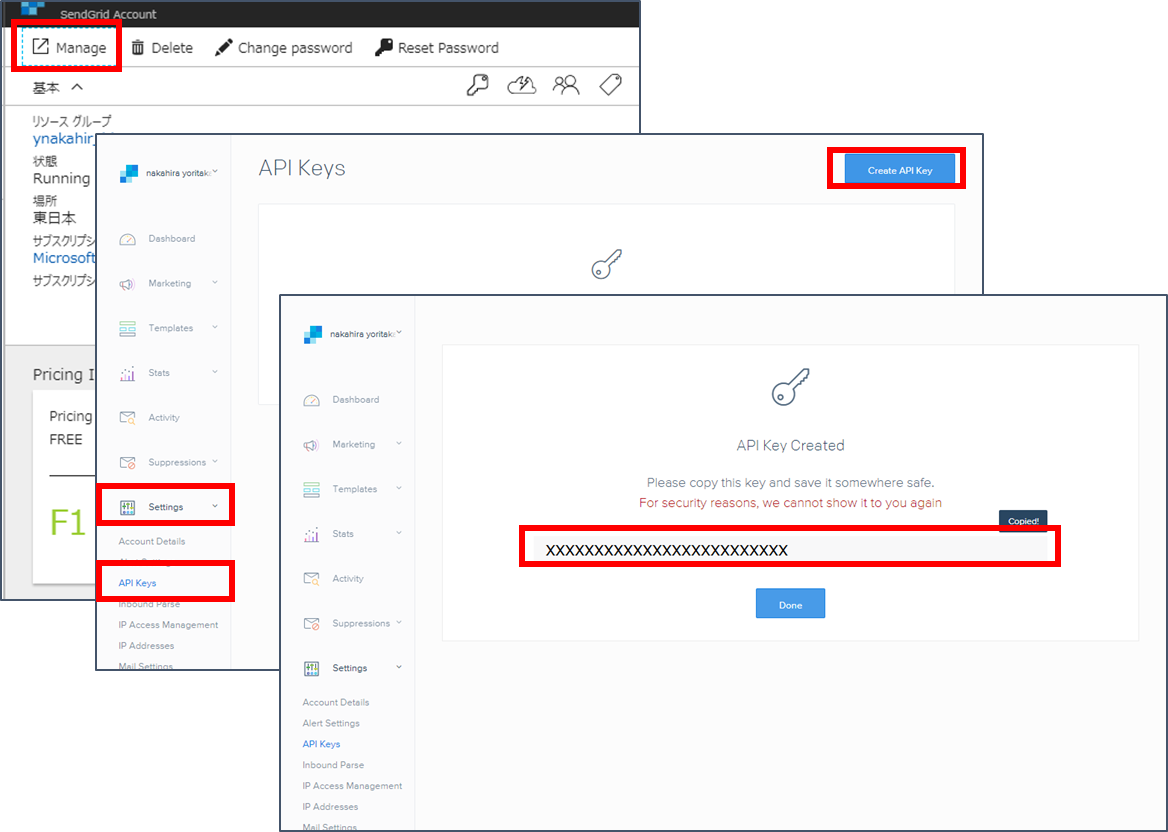The width and height of the screenshot is (1168, 832).
Task: Open Alert Settings in front window
Action: coord(331,723)
